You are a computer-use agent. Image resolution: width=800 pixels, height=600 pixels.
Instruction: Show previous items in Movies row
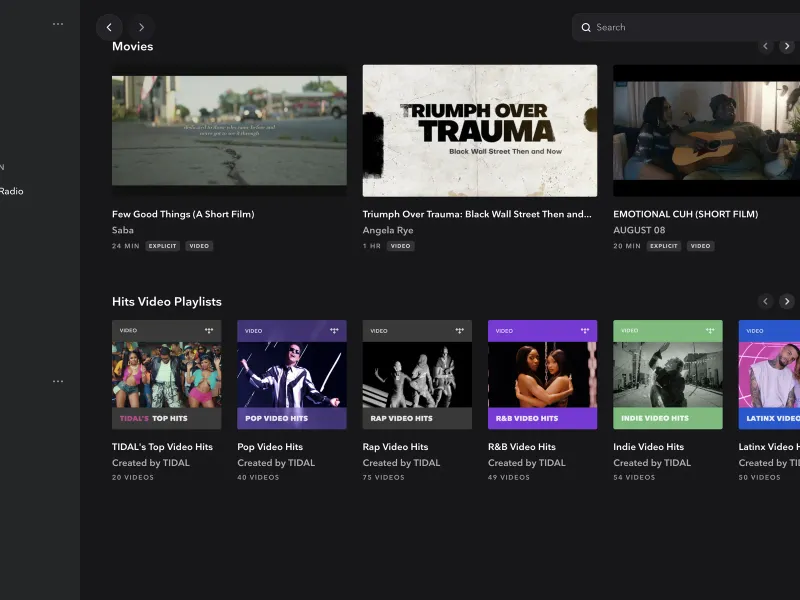click(x=765, y=46)
